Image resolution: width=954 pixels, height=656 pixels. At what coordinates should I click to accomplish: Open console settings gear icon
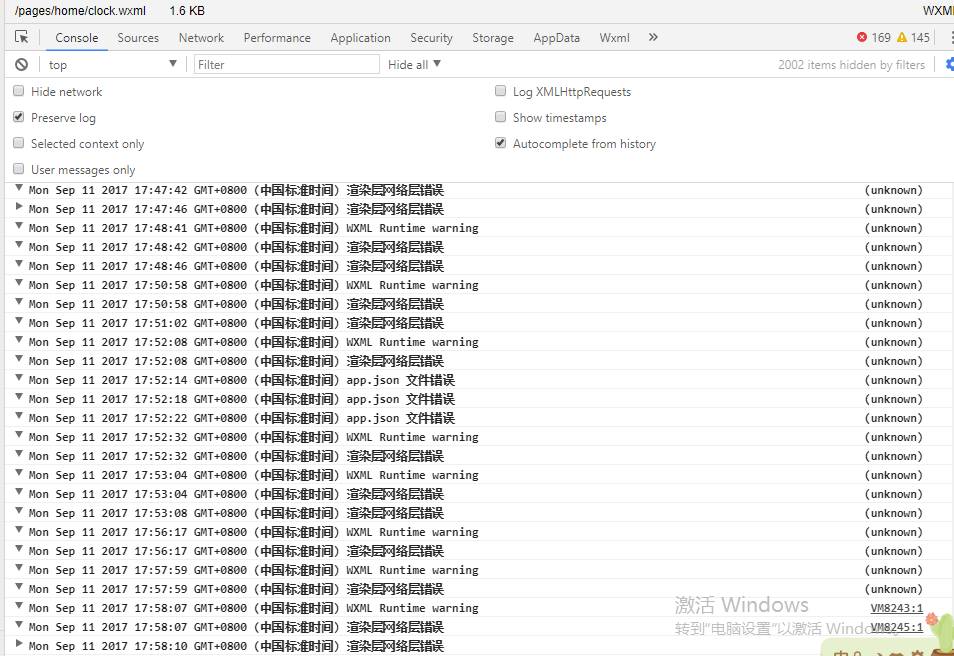[x=949, y=64]
